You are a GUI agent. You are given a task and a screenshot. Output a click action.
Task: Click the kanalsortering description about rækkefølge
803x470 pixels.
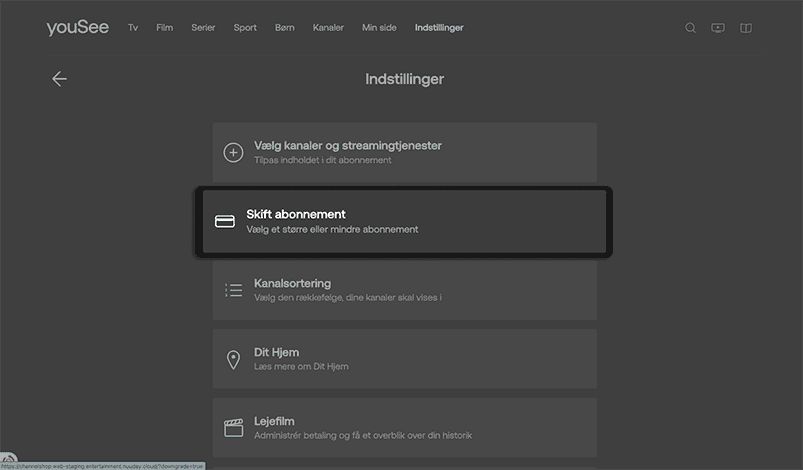(348, 297)
